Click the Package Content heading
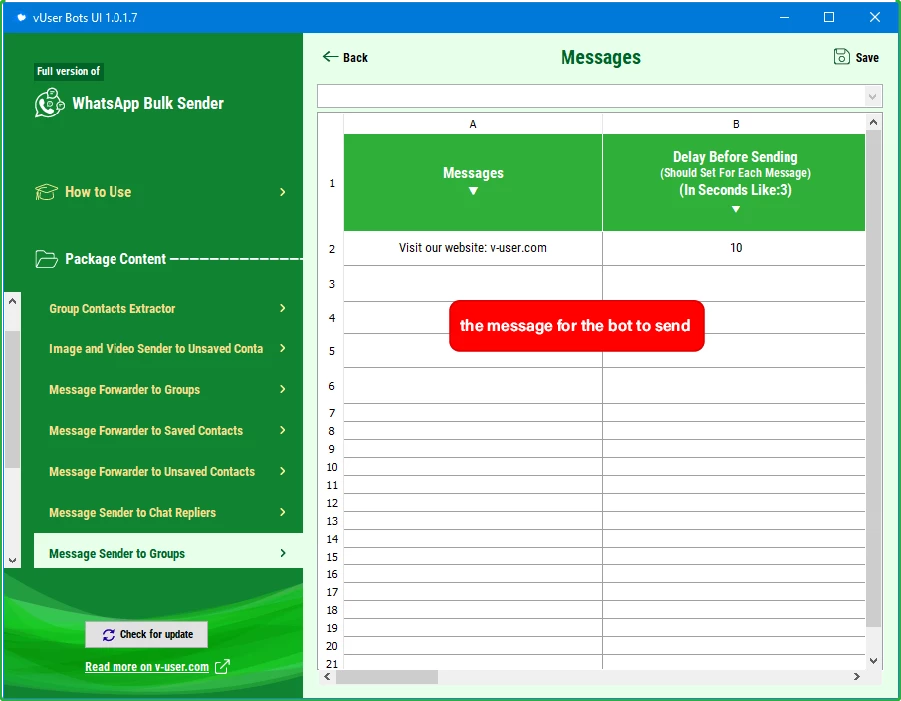The width and height of the screenshot is (901, 701). point(115,259)
